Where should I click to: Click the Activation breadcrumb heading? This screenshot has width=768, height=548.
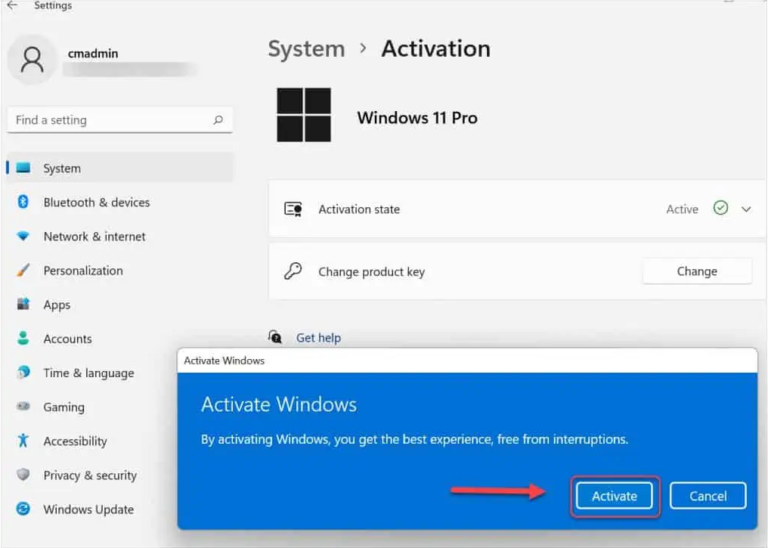tap(436, 48)
